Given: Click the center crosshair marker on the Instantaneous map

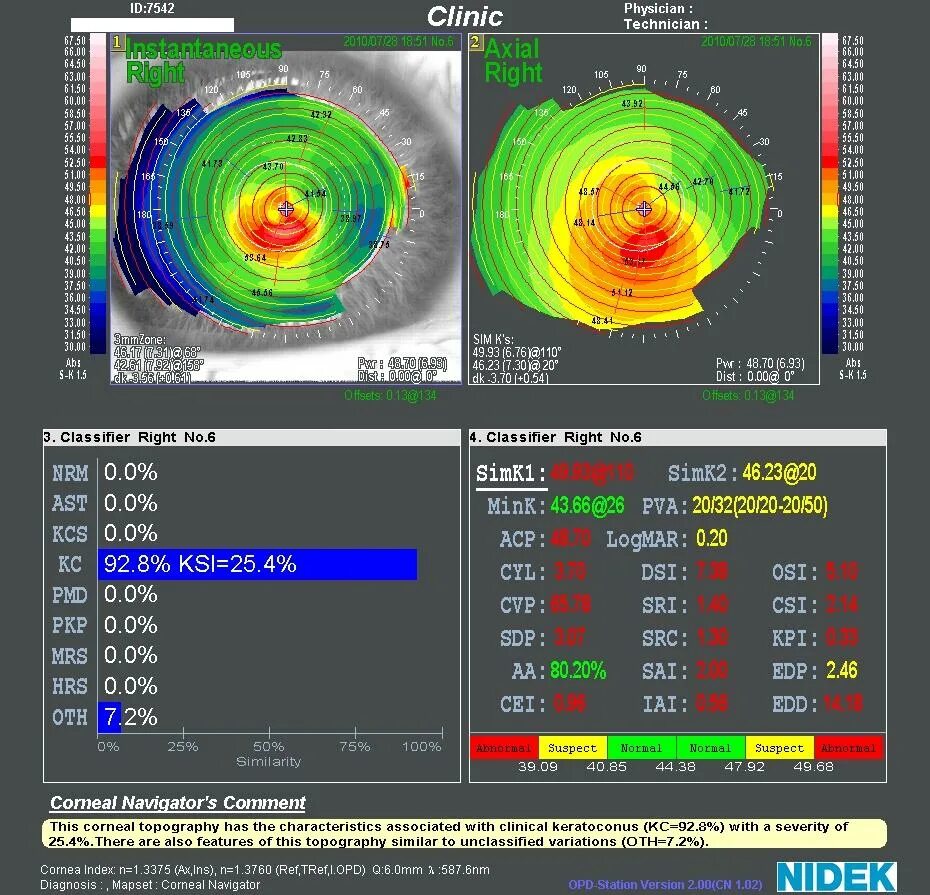Looking at the screenshot, I should 286,209.
